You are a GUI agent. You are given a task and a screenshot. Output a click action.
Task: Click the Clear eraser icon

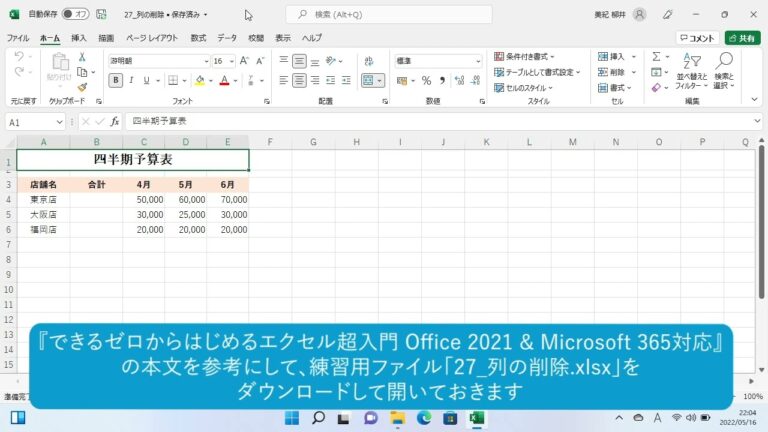pos(656,88)
